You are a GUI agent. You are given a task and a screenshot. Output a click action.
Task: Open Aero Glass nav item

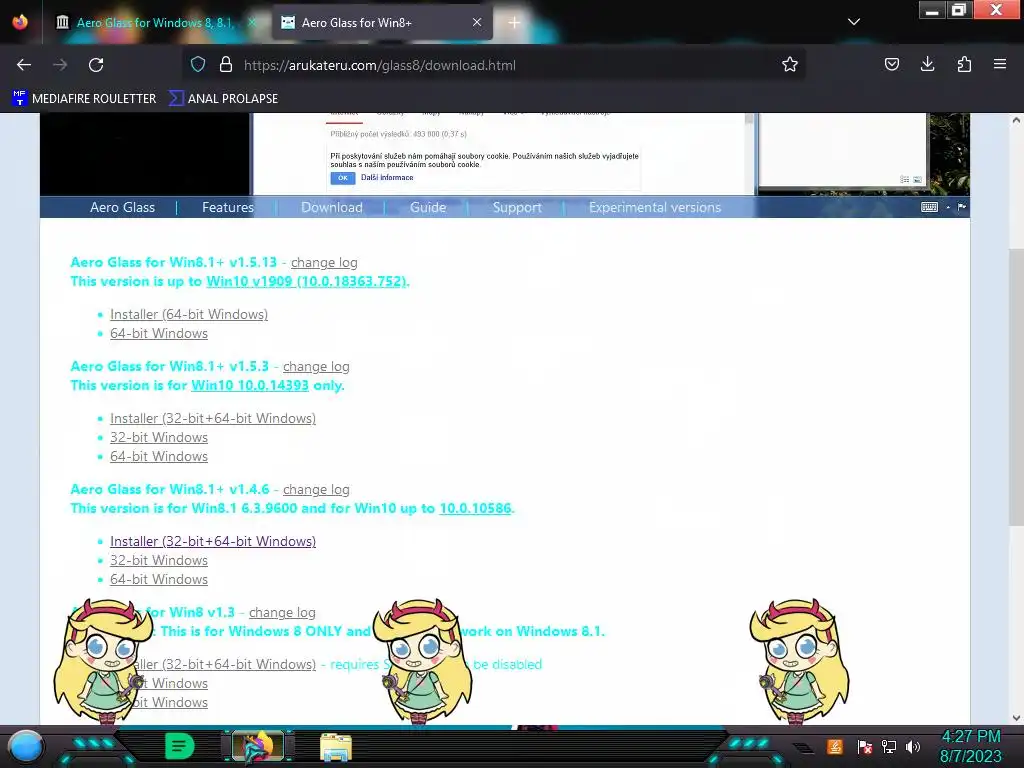[122, 207]
